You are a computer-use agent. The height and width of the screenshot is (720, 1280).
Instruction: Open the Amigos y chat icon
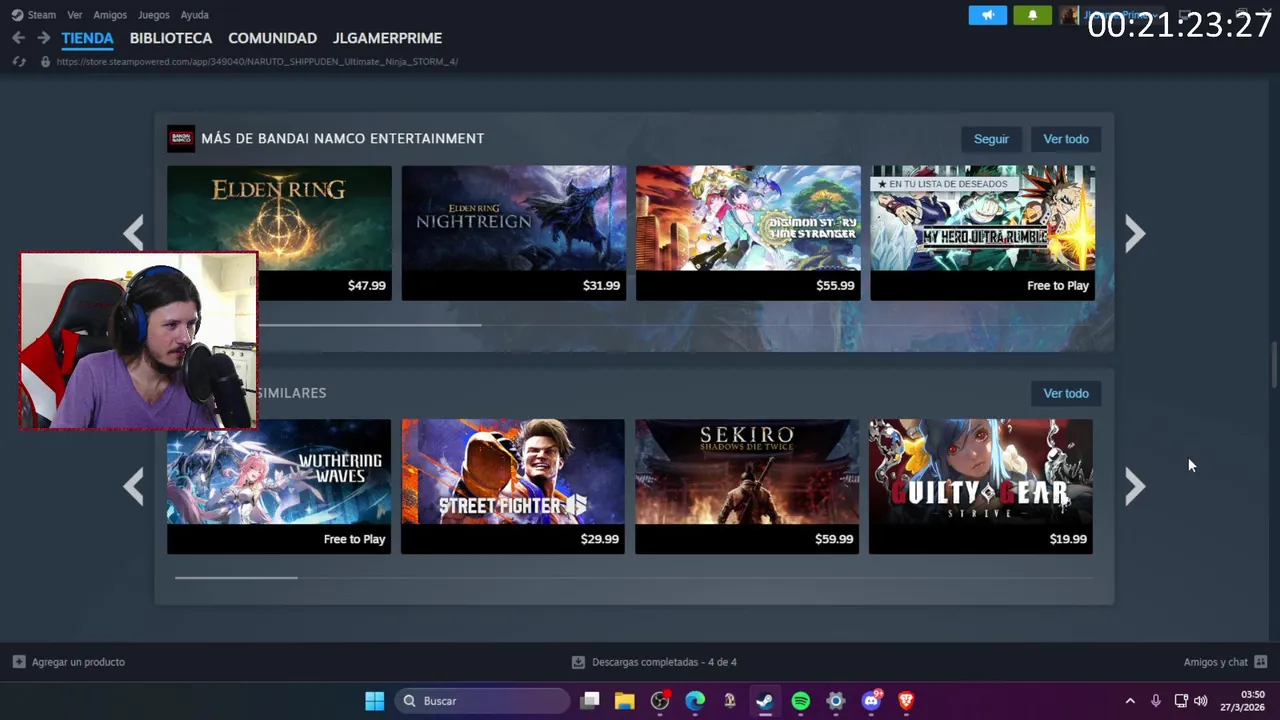[1260, 662]
